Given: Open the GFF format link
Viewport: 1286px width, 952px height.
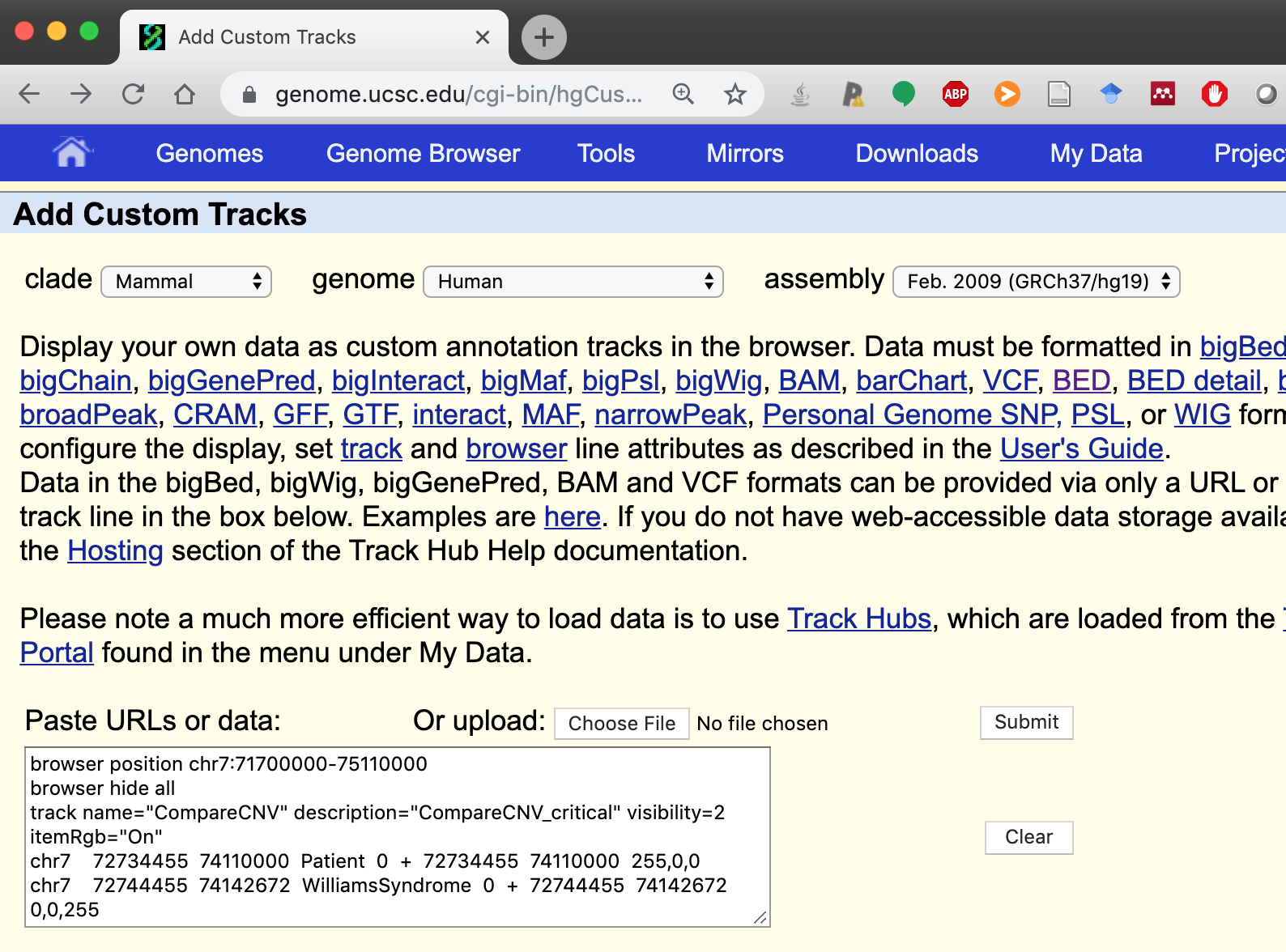Looking at the screenshot, I should (300, 414).
